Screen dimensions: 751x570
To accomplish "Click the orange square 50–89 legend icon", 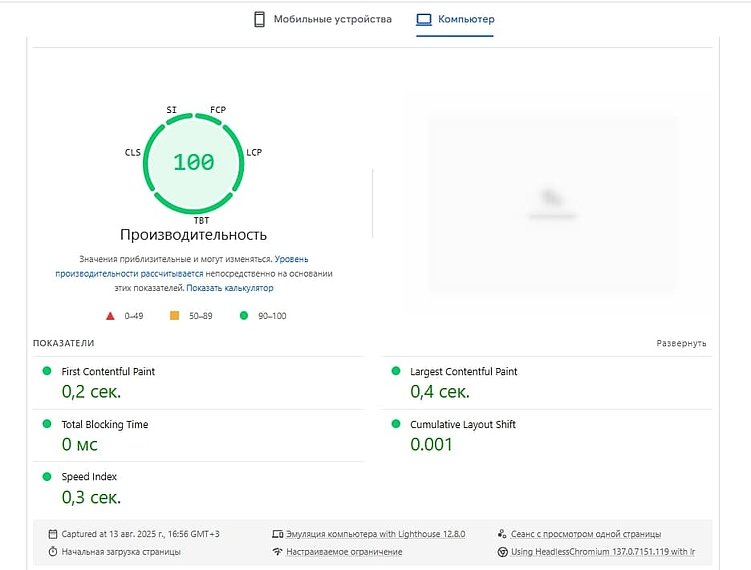I will [x=174, y=316].
